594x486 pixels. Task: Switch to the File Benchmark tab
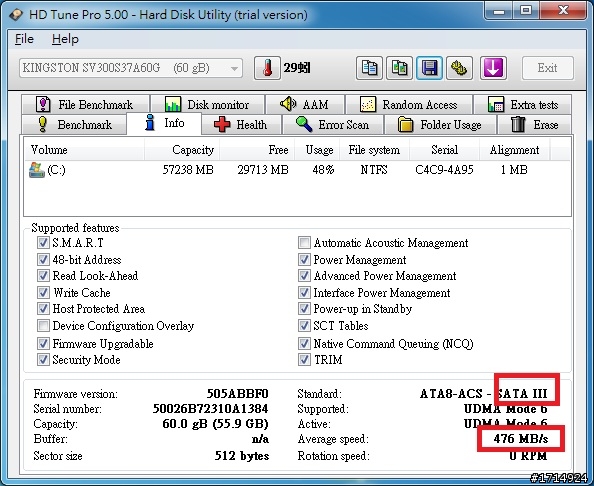point(85,105)
